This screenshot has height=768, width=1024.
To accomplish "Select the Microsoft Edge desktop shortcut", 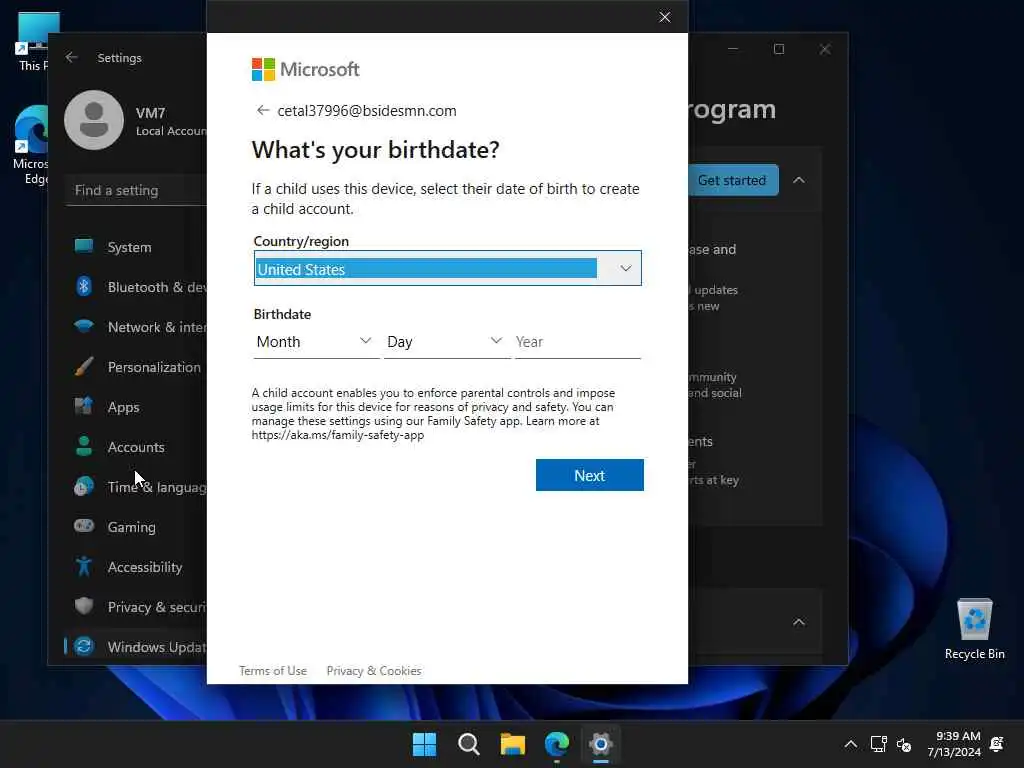I will [31, 145].
